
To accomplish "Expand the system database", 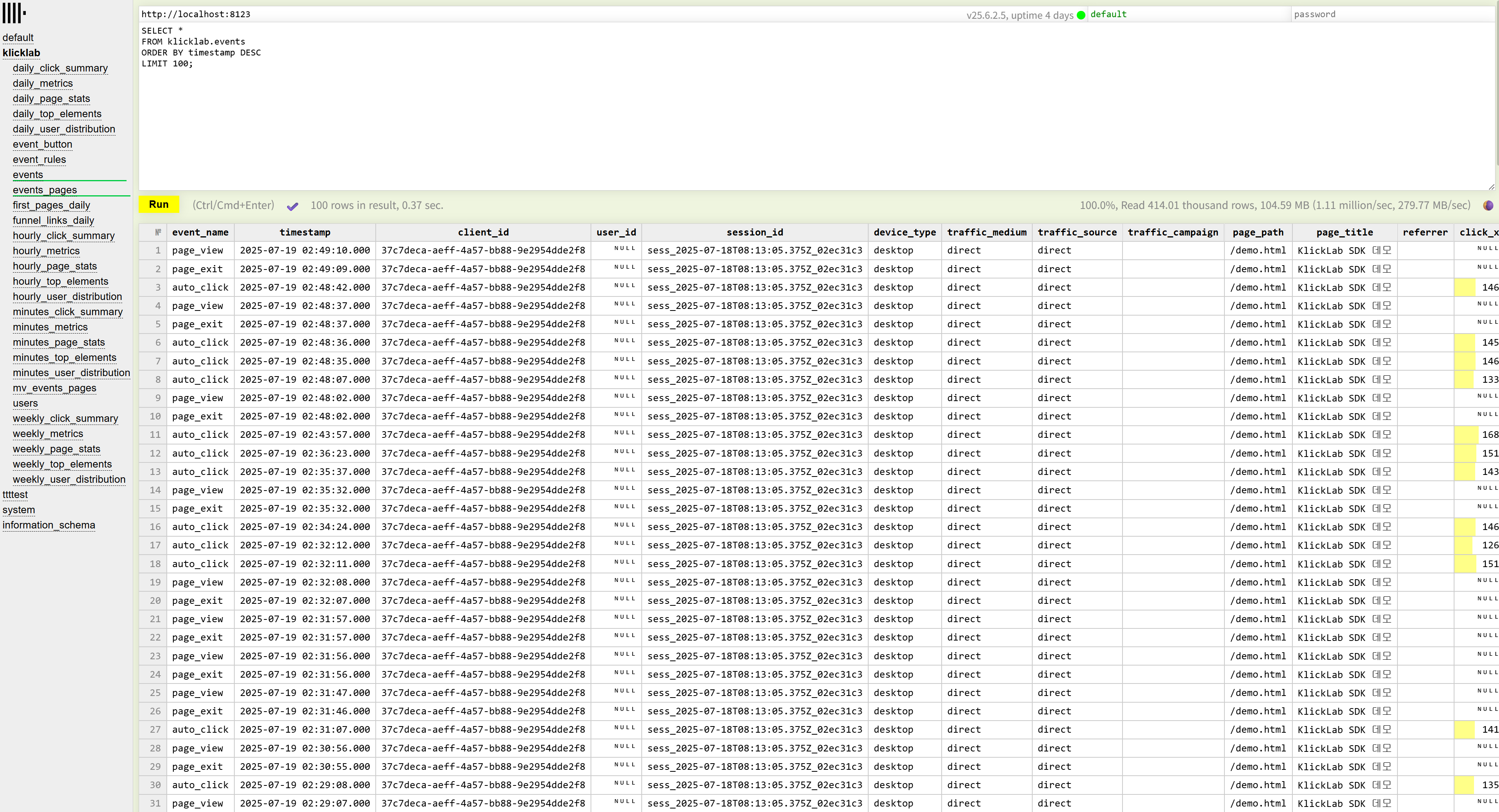I will point(19,510).
